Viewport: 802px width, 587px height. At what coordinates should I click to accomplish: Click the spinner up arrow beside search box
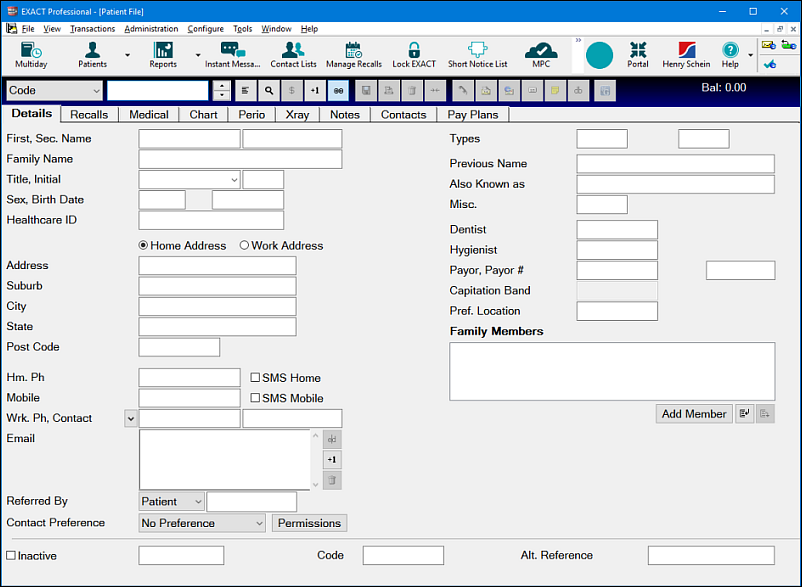point(221,86)
